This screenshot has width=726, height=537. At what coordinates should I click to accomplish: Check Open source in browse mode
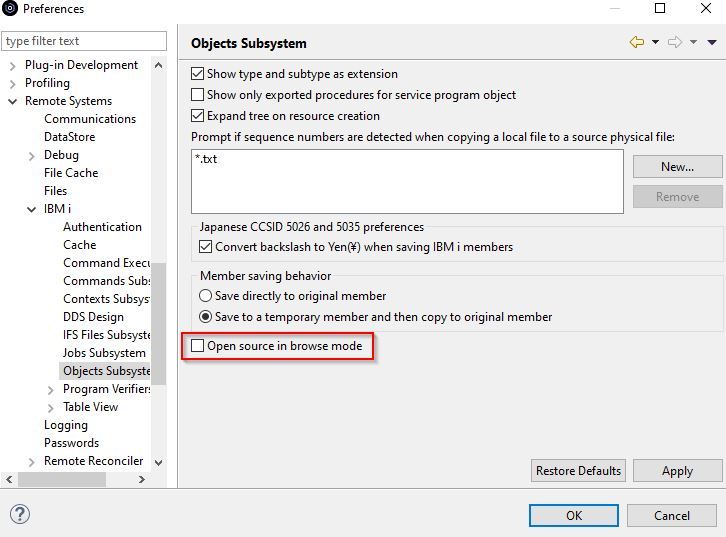198,346
